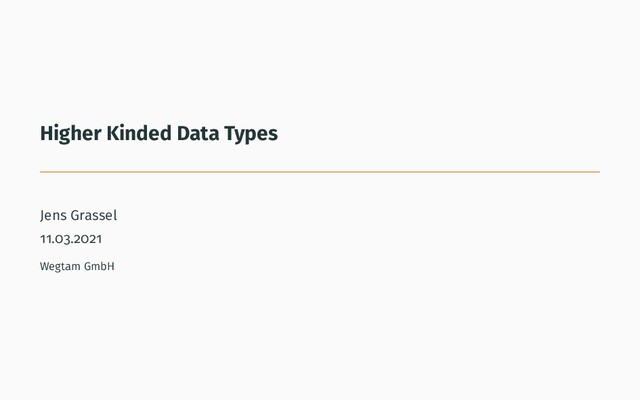The image size is (640, 400).
Task: Click the surname "Grassel"
Action: point(94,215)
